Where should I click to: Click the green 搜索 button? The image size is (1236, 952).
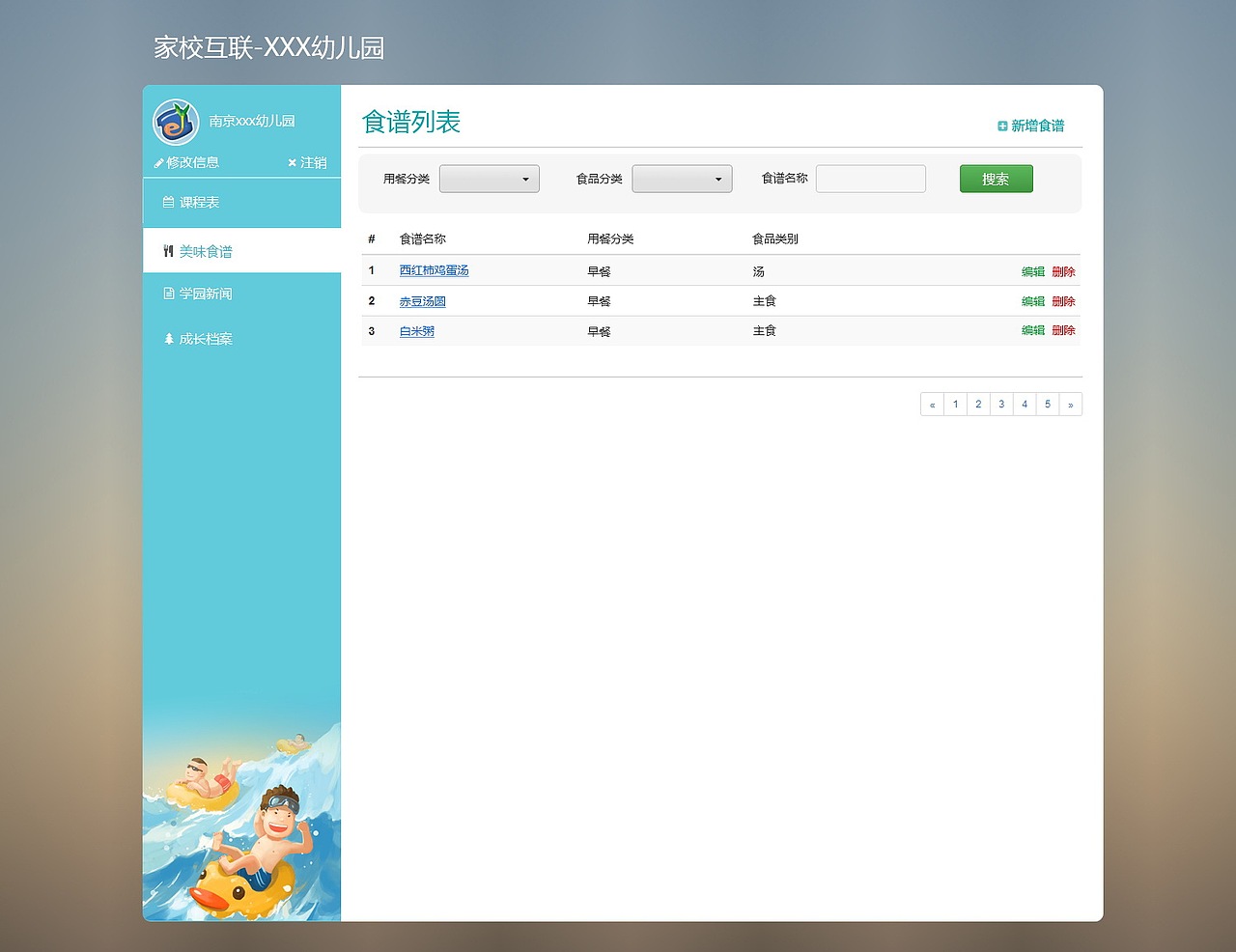pyautogui.click(x=996, y=179)
